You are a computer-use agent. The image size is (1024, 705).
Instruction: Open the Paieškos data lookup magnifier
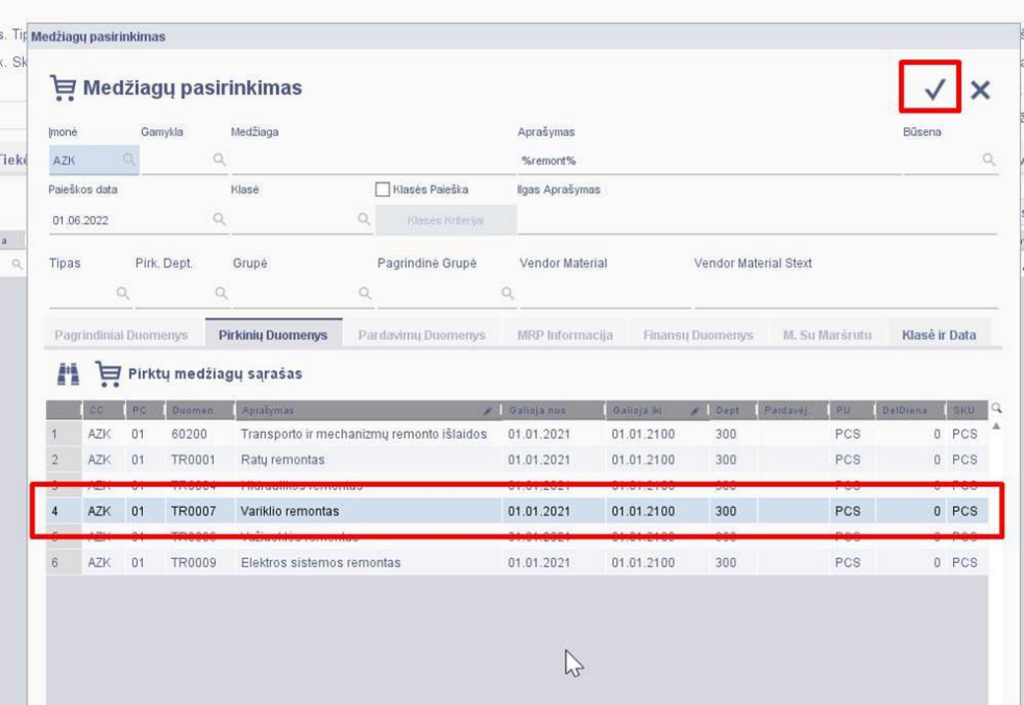[220, 218]
